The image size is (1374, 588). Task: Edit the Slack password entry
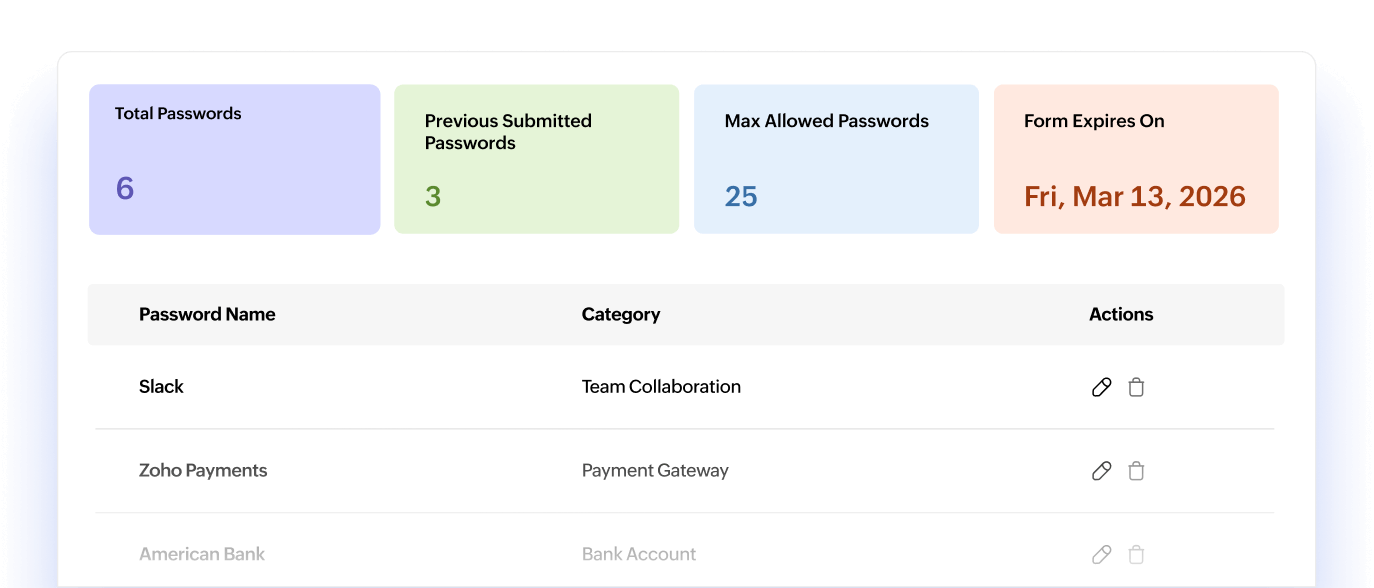click(x=1101, y=386)
